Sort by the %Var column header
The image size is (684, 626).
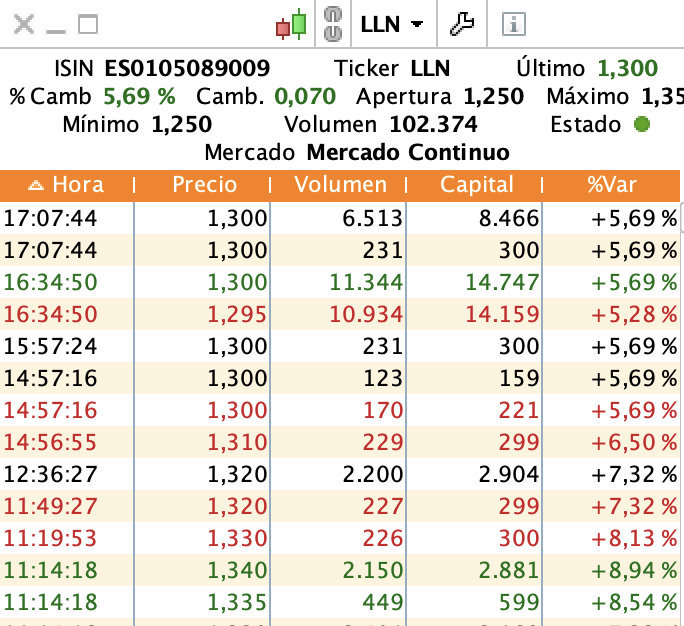tap(612, 185)
